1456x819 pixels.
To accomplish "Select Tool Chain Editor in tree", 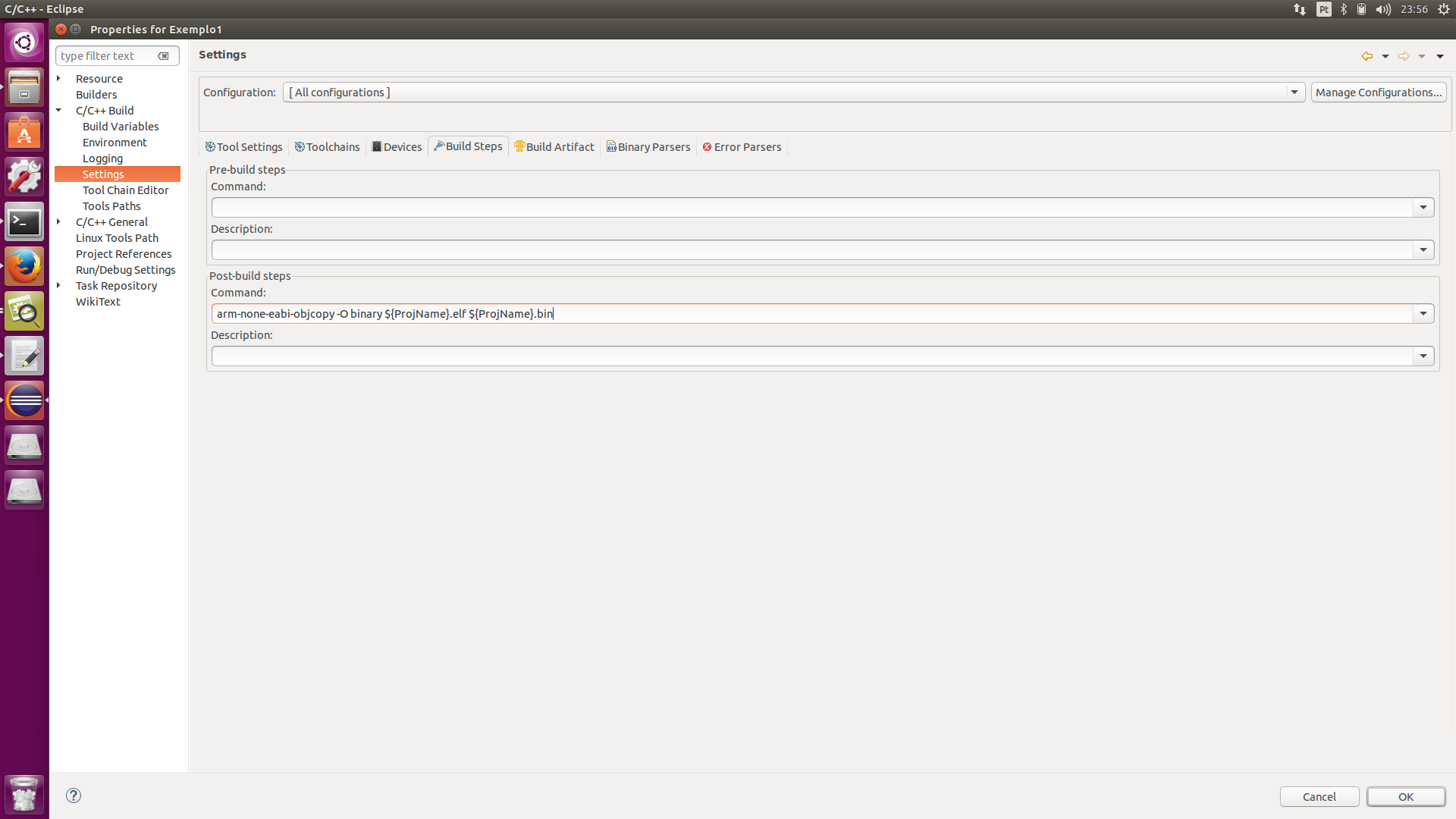I will coord(125,190).
